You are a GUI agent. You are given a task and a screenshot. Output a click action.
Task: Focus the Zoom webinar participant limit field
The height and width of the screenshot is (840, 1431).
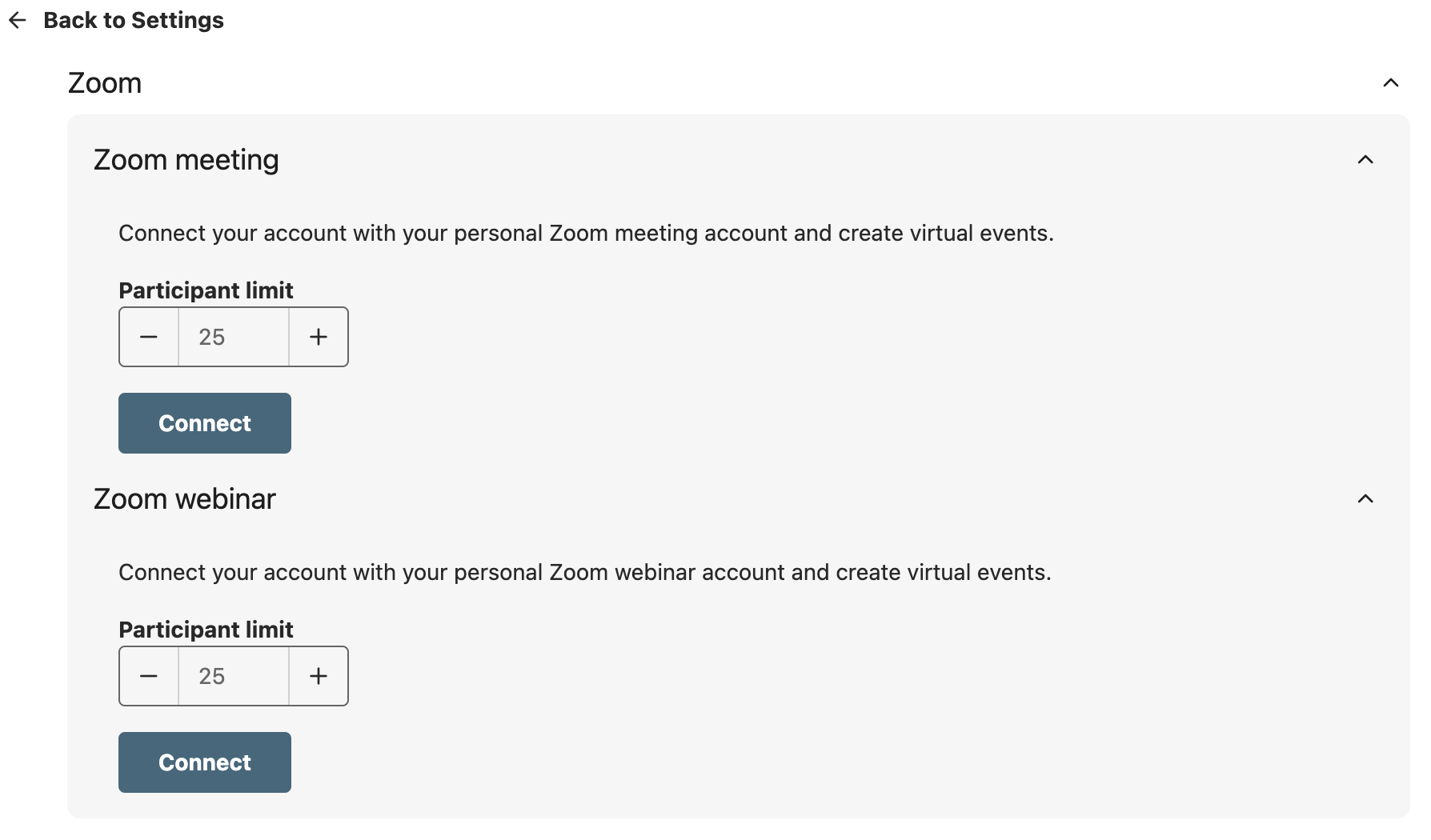point(234,676)
